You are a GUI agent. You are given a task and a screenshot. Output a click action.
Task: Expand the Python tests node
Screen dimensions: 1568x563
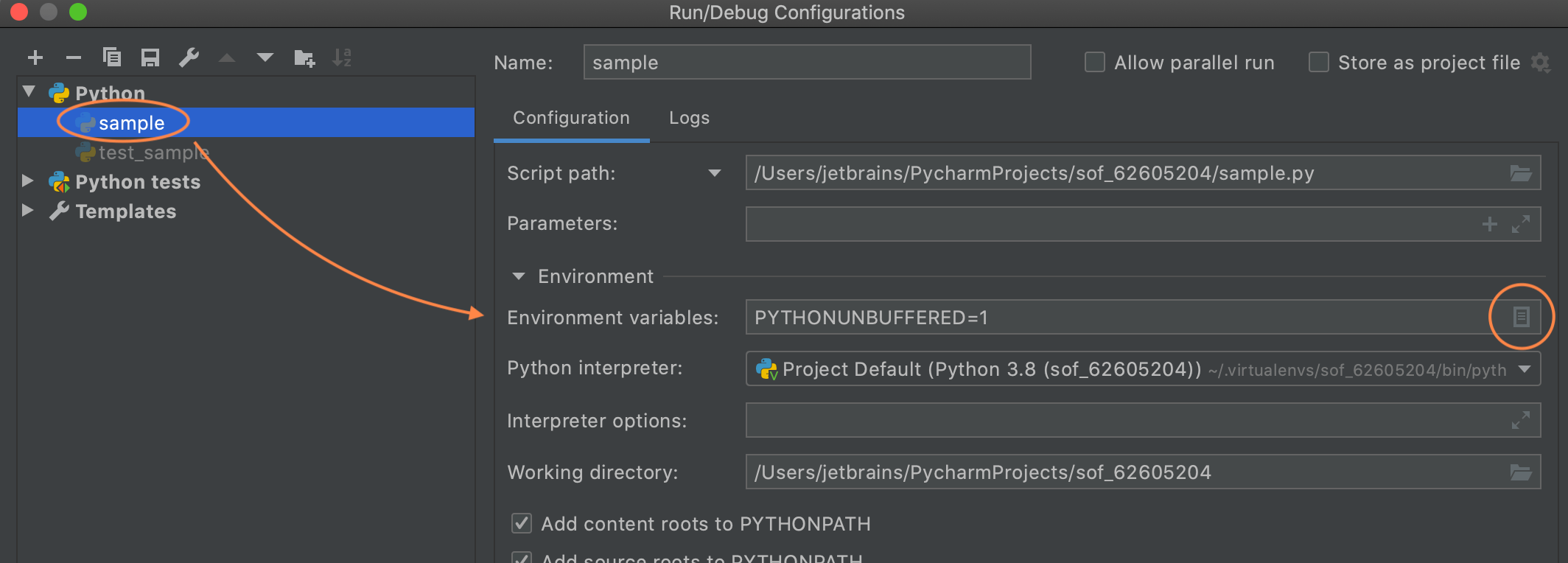(x=28, y=181)
